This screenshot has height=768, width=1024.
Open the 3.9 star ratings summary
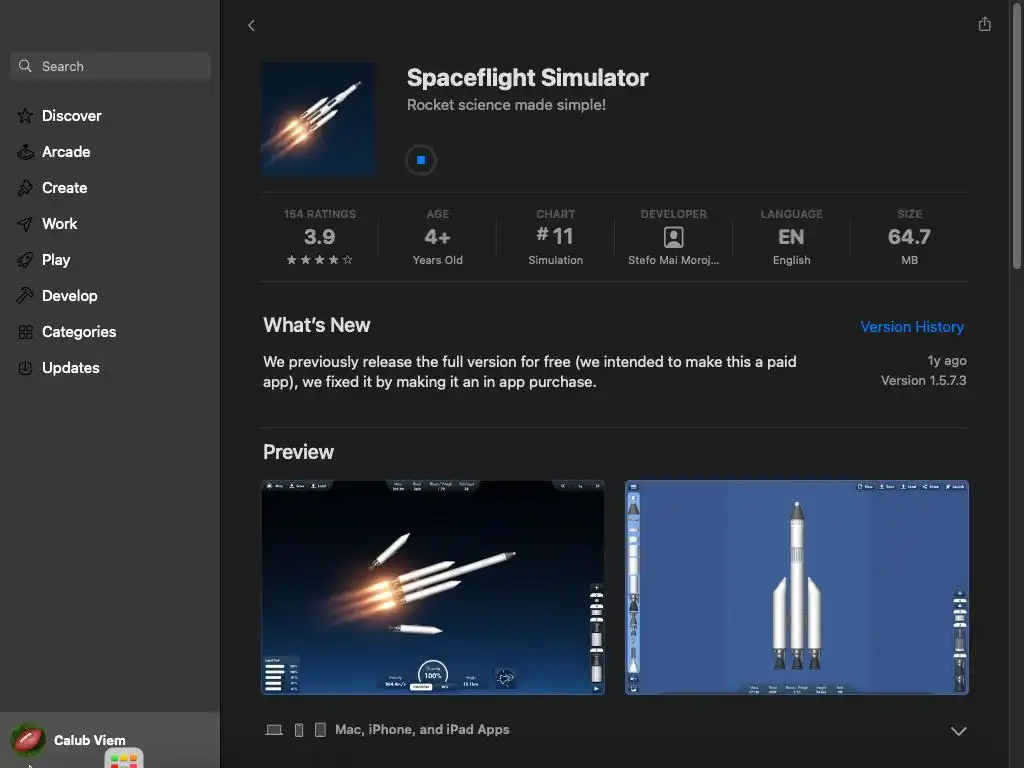point(319,236)
